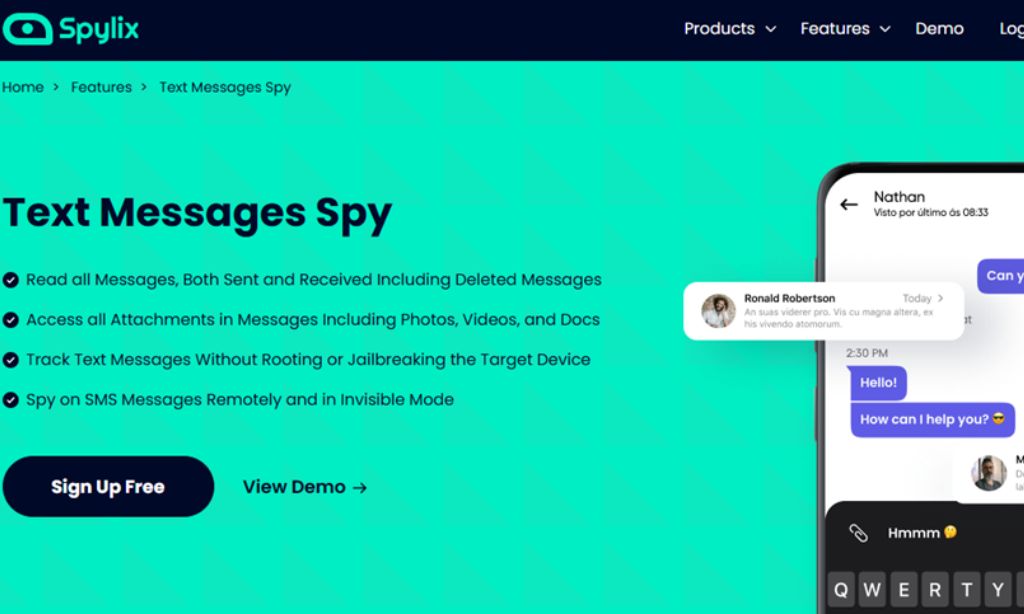The image size is (1024, 614).
Task: Click Track Text Messages Without Rooting text
Action: point(308,360)
